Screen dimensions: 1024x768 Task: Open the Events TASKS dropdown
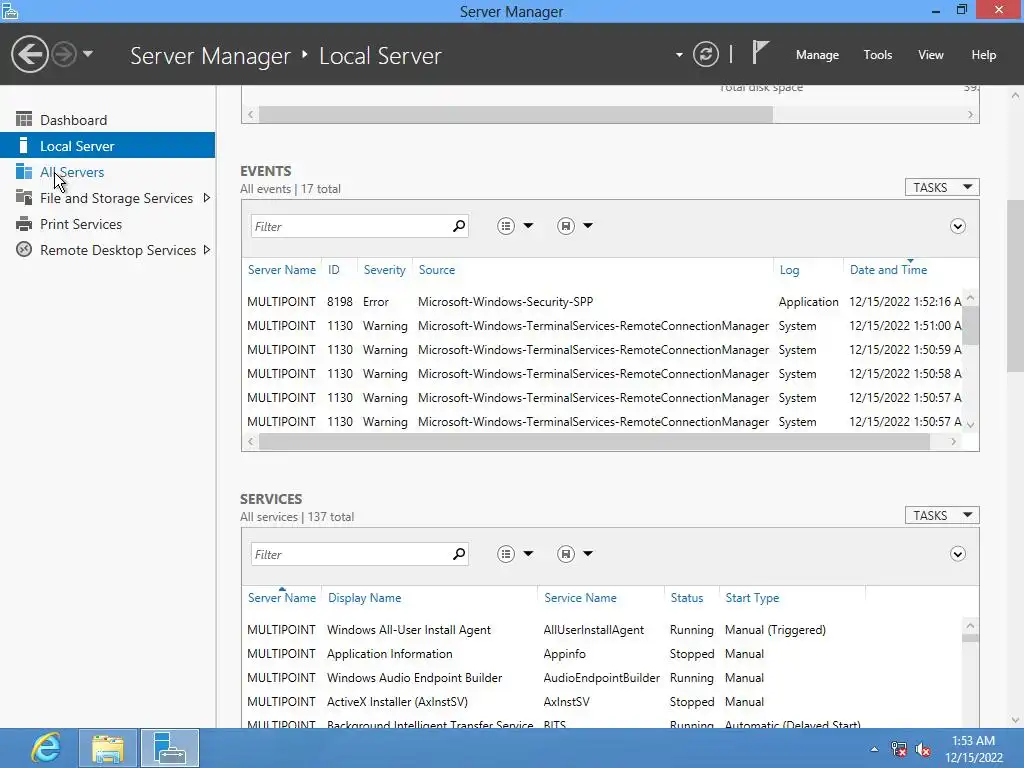point(942,187)
